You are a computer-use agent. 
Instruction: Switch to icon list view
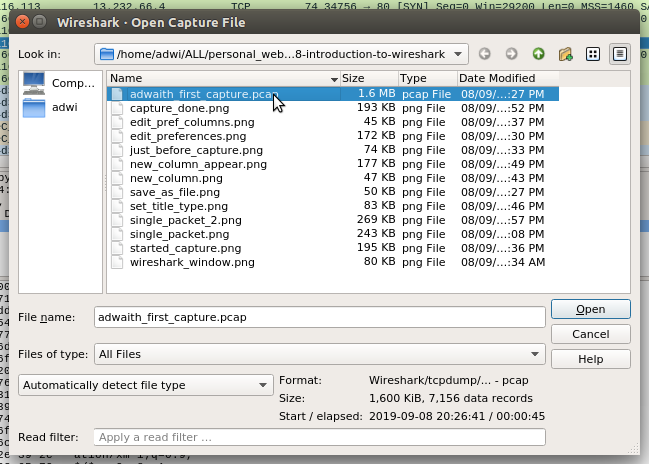coord(593,54)
